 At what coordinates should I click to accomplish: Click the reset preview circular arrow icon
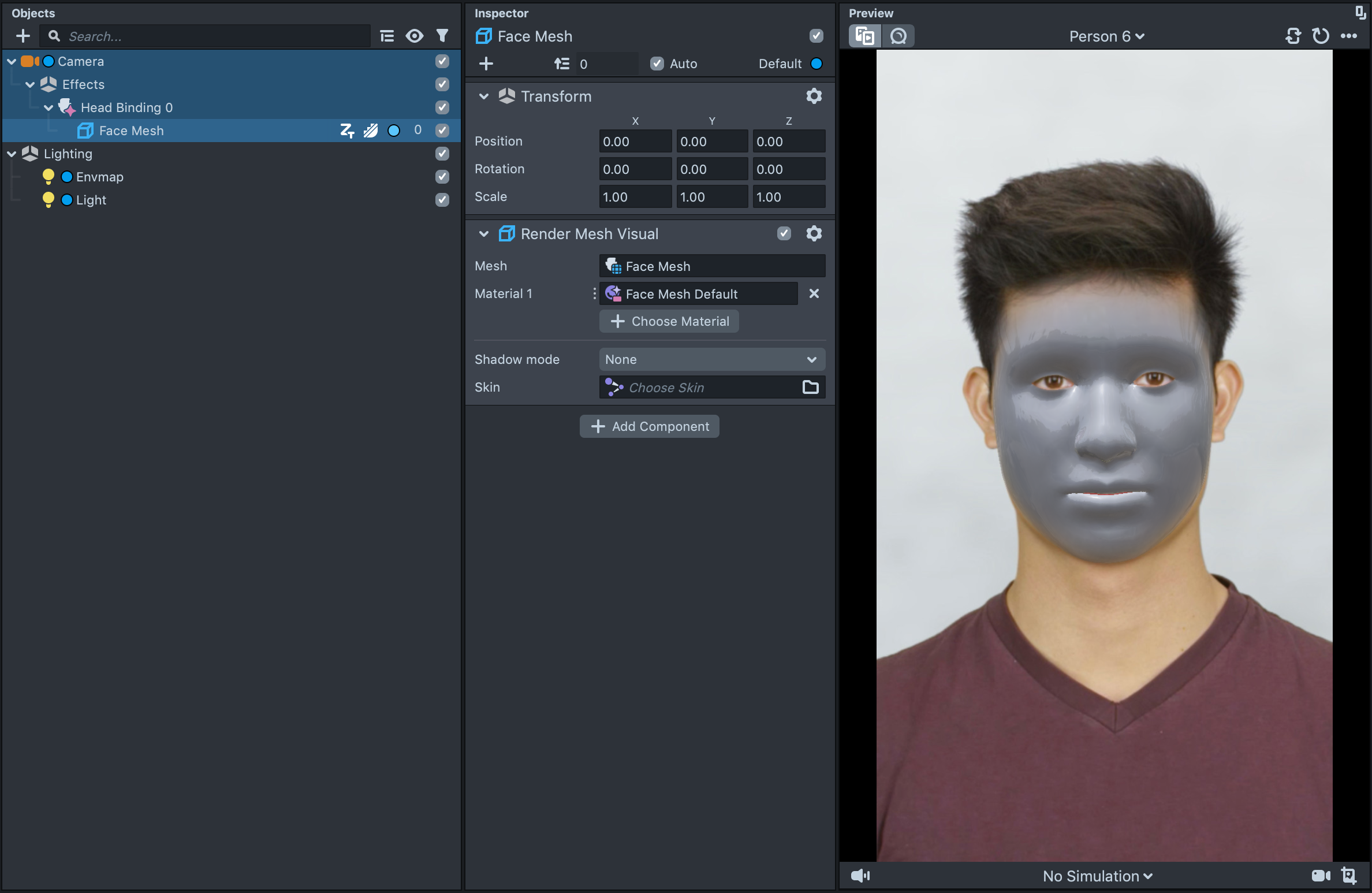pyautogui.click(x=1321, y=36)
